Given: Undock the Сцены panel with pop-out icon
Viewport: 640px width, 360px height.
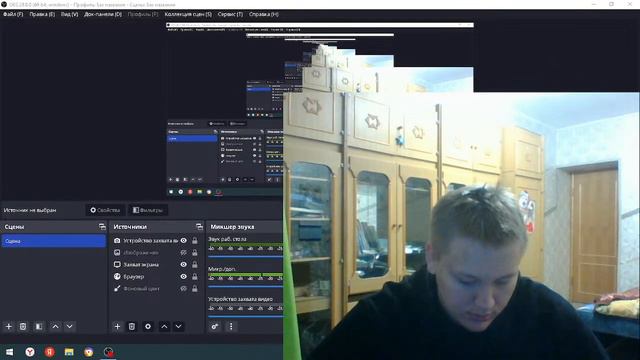Looking at the screenshot, I should 102,227.
